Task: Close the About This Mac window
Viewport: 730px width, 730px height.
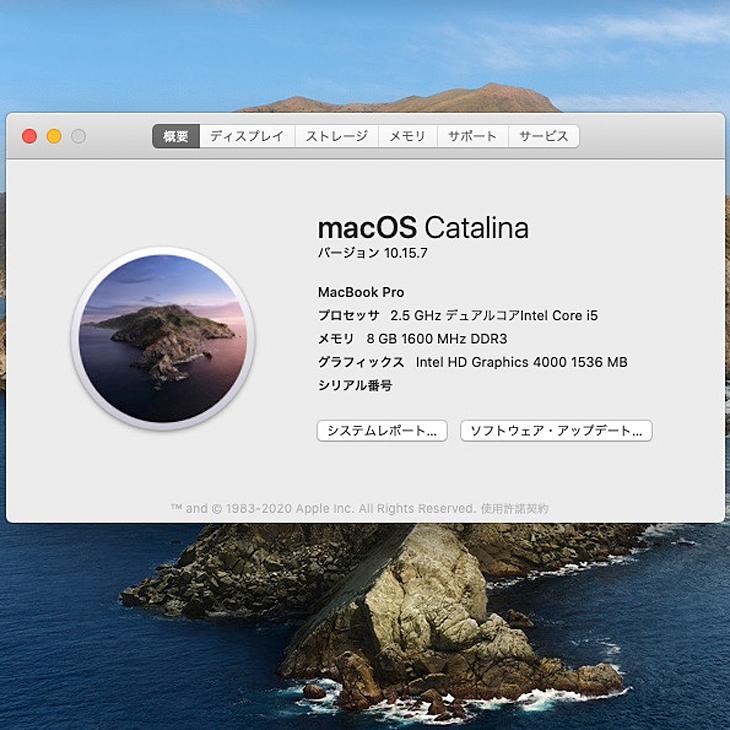Action: pyautogui.click(x=29, y=136)
